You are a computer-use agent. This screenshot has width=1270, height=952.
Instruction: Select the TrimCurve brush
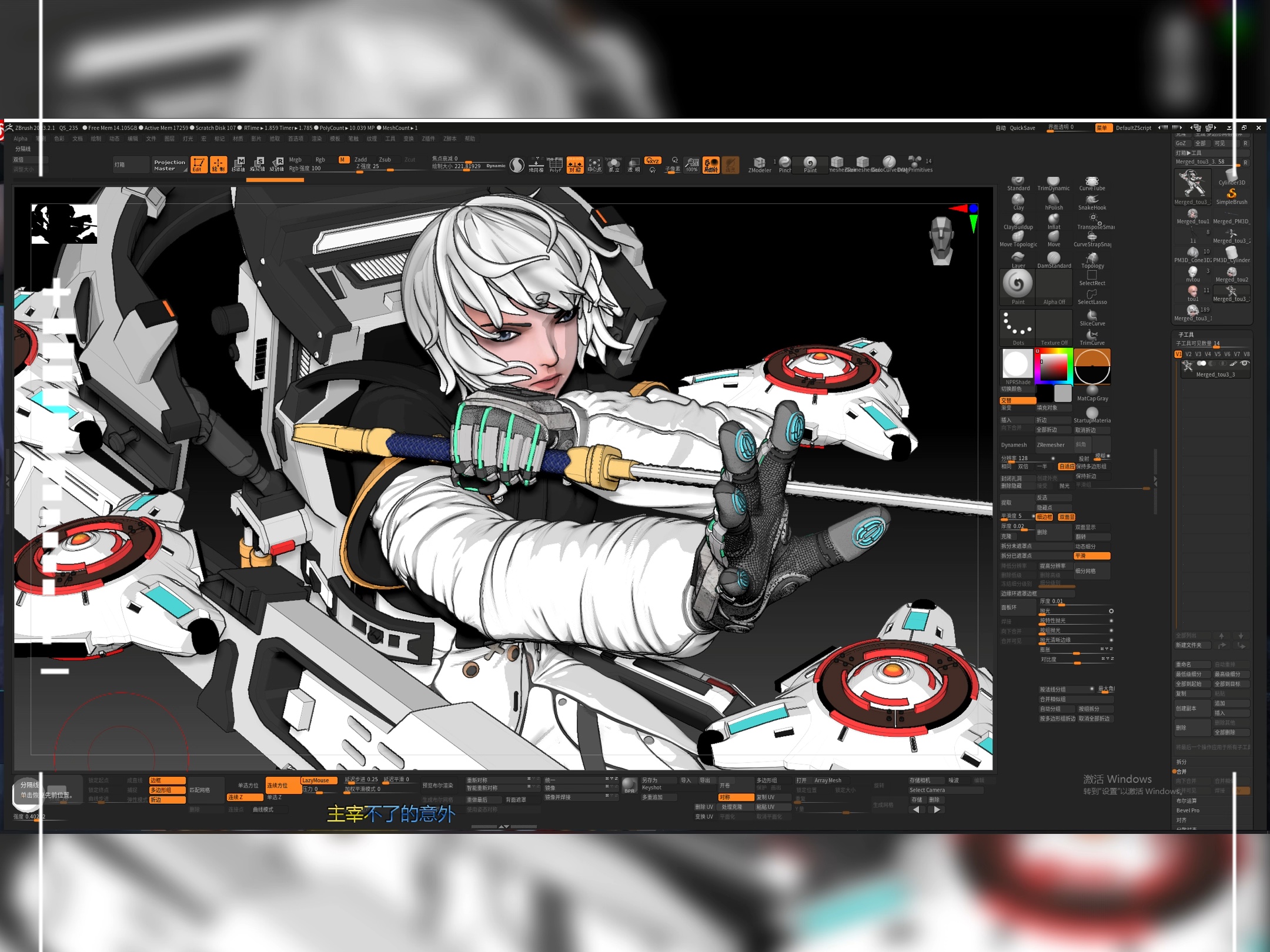point(1092,337)
